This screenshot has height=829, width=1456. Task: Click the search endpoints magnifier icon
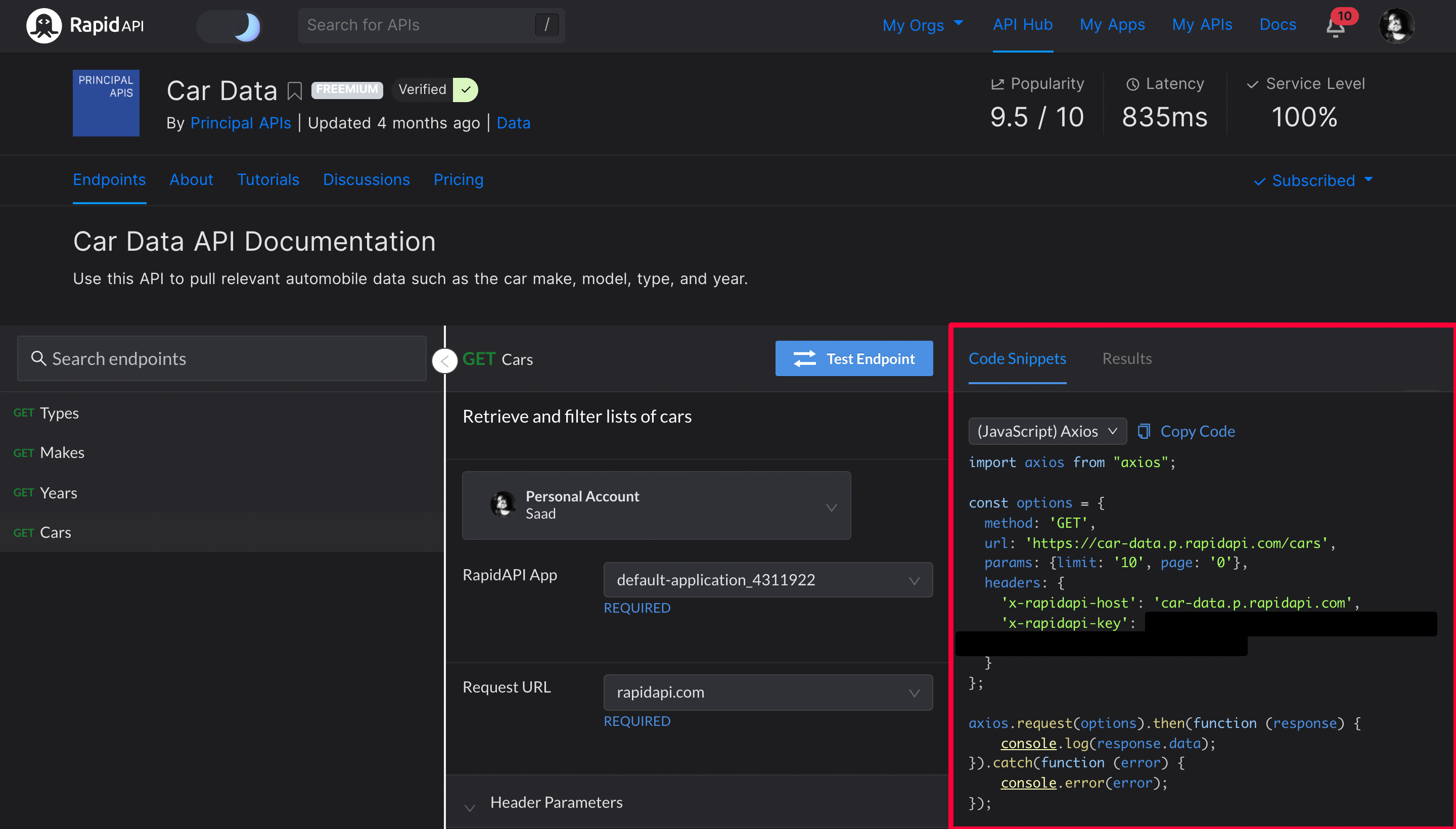click(38, 358)
